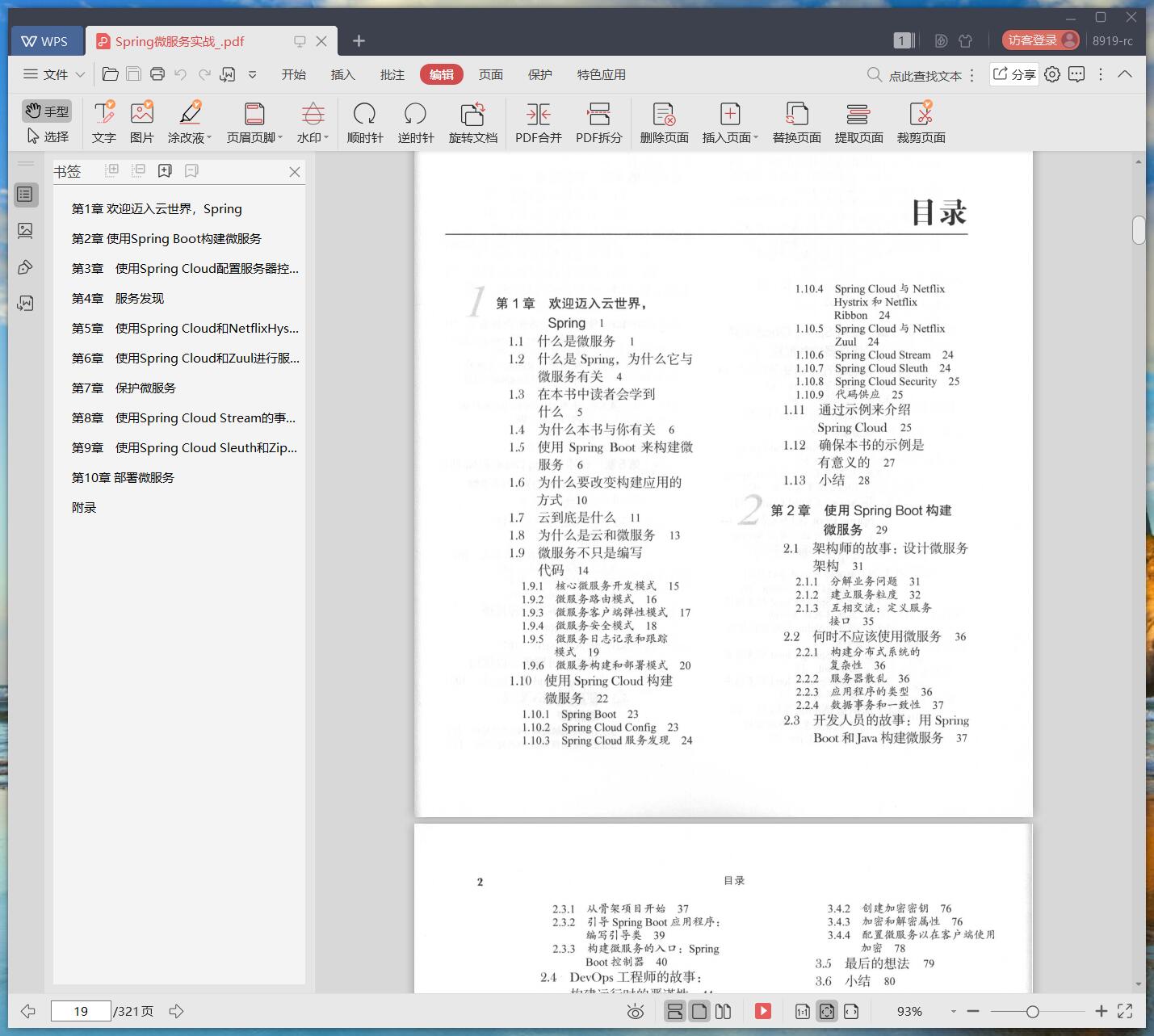Switch to the 开始 tab
The height and width of the screenshot is (1036, 1154).
click(x=294, y=74)
